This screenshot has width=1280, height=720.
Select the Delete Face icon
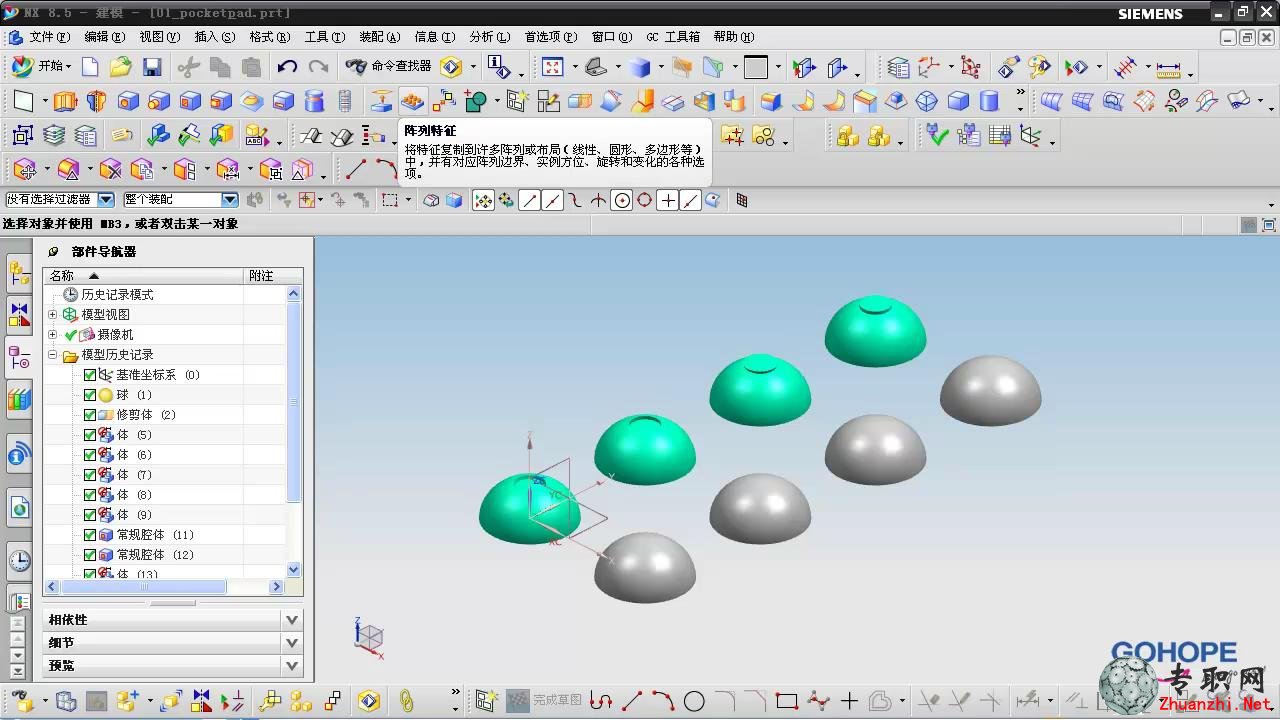coord(110,169)
